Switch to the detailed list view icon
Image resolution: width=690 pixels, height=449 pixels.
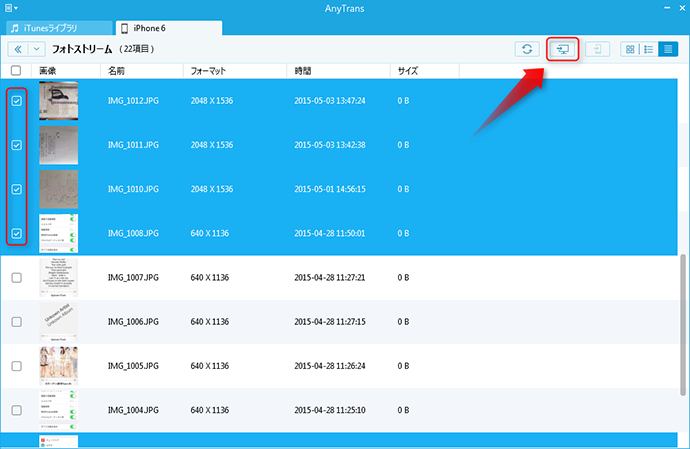(649, 49)
